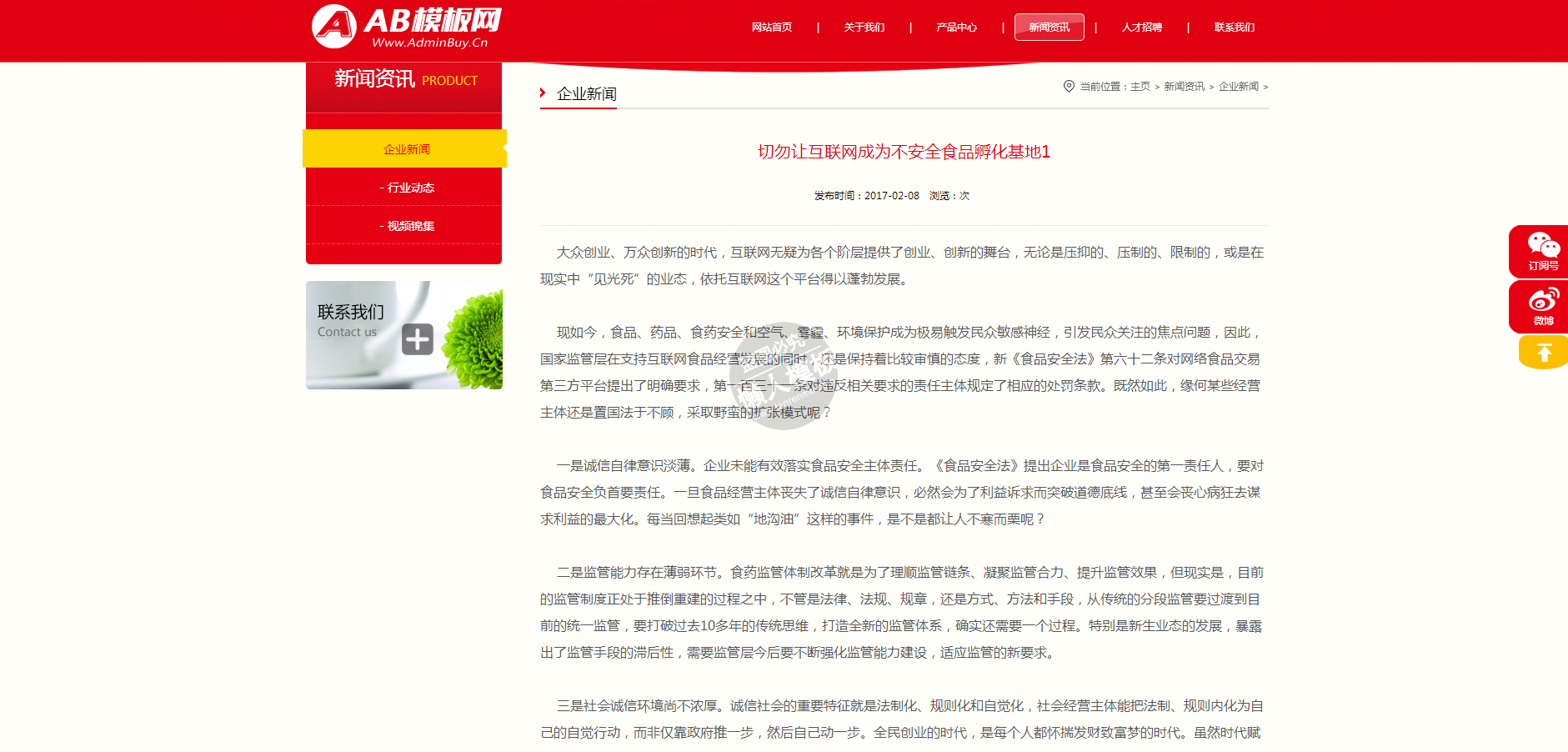
Task: Open the WeChat 订阅号 icon
Action: click(x=1542, y=251)
